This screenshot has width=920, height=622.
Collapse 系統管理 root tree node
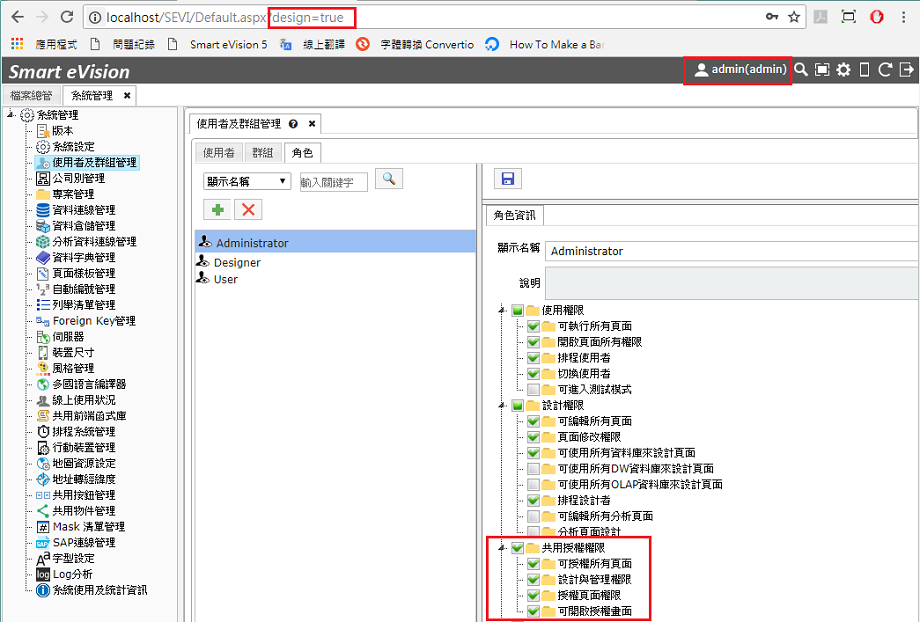[11, 115]
